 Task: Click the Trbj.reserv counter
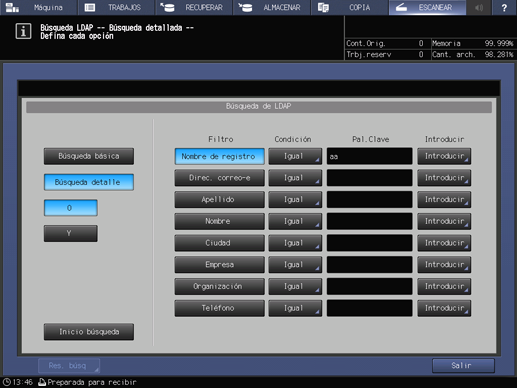(385, 54)
